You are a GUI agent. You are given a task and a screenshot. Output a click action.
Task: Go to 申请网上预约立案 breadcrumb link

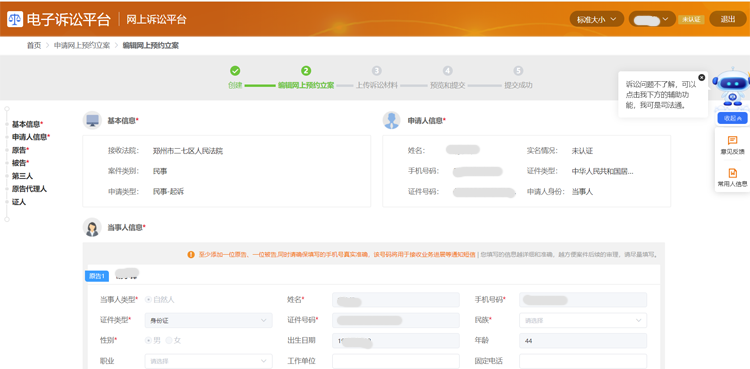82,45
